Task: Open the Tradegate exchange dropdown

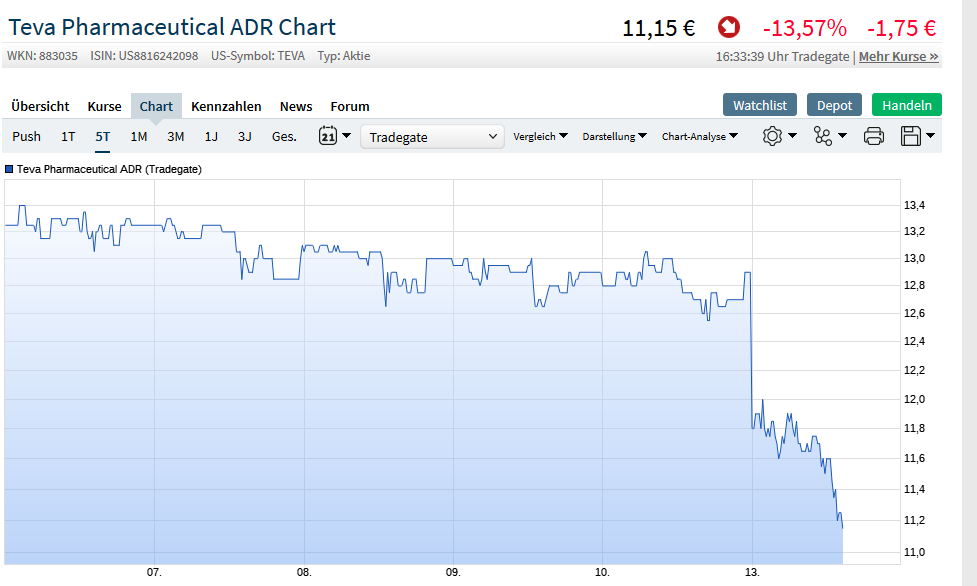Action: tap(432, 137)
